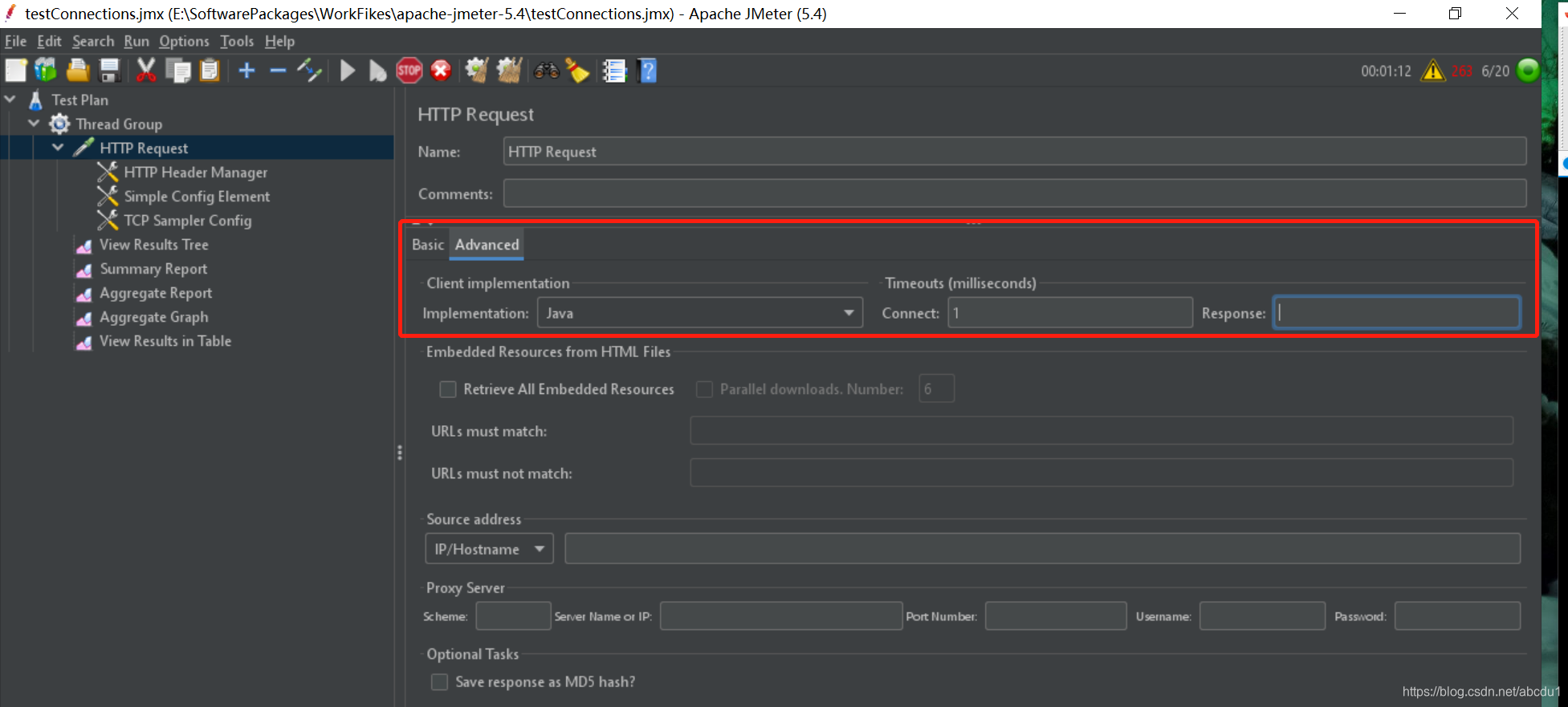The height and width of the screenshot is (707, 1568).
Task: Open the Search menu
Action: tap(93, 41)
